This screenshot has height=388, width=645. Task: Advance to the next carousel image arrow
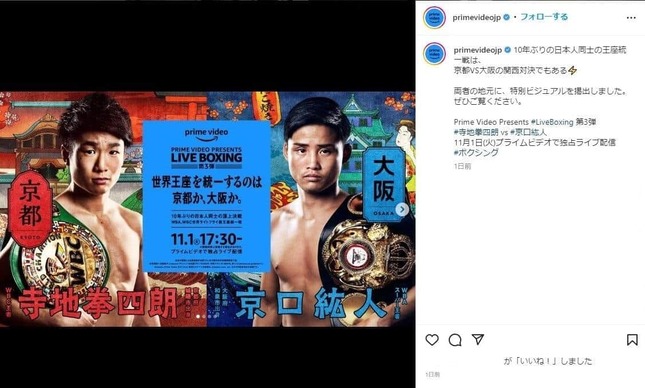coord(402,209)
